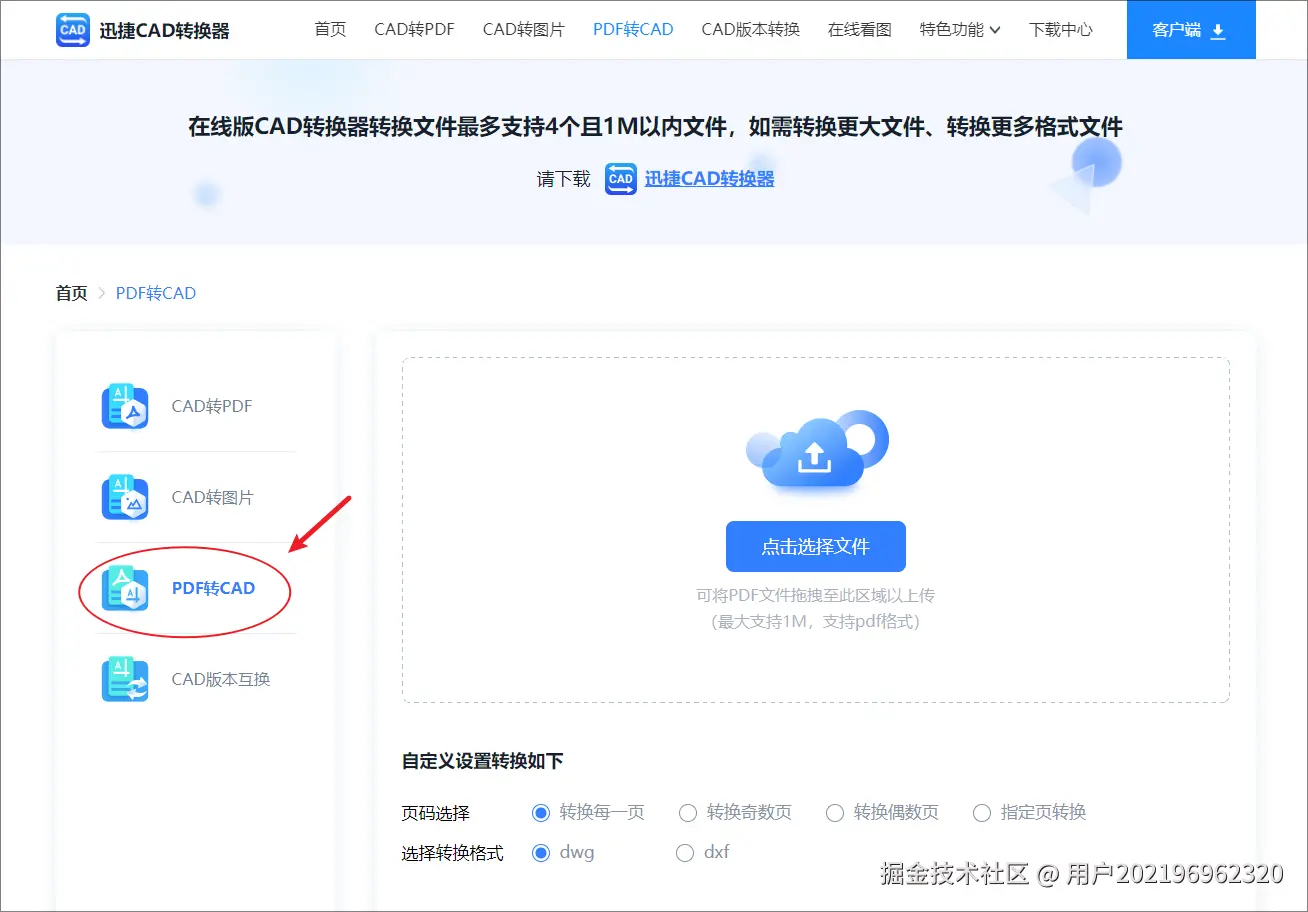Click the PDF转CAD sidebar icon
This screenshot has height=912, width=1308.
click(x=125, y=589)
